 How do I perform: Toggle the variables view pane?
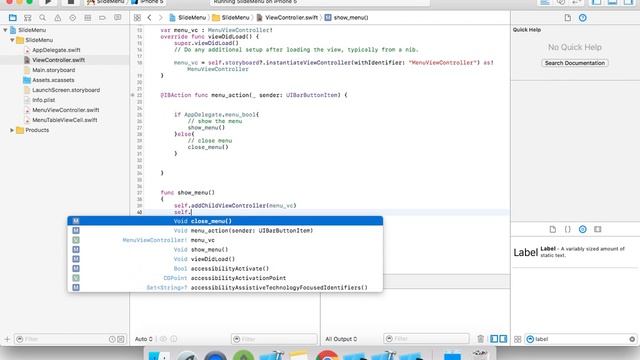pos(494,339)
